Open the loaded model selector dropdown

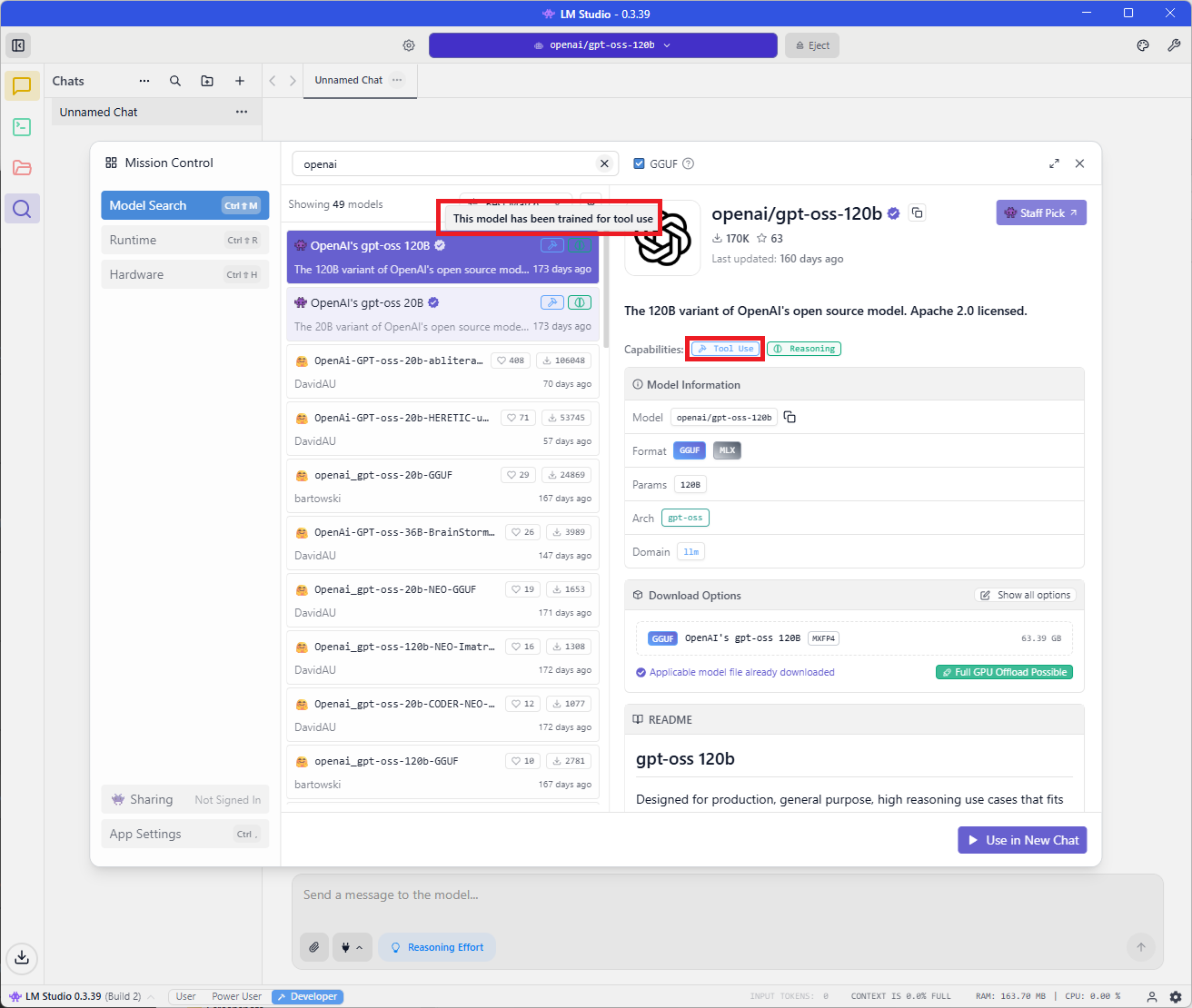[x=602, y=45]
